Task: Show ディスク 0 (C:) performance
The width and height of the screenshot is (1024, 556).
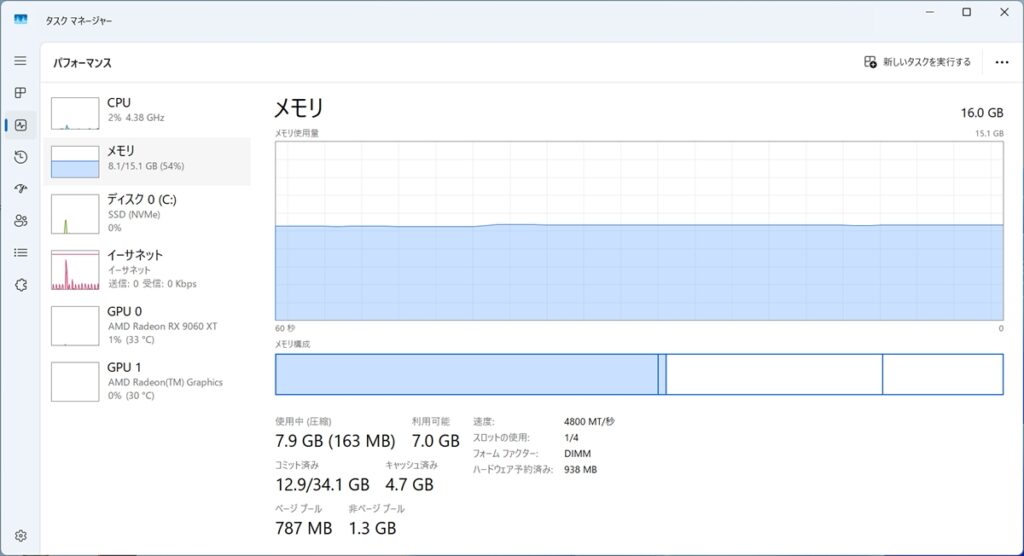Action: pyautogui.click(x=150, y=213)
